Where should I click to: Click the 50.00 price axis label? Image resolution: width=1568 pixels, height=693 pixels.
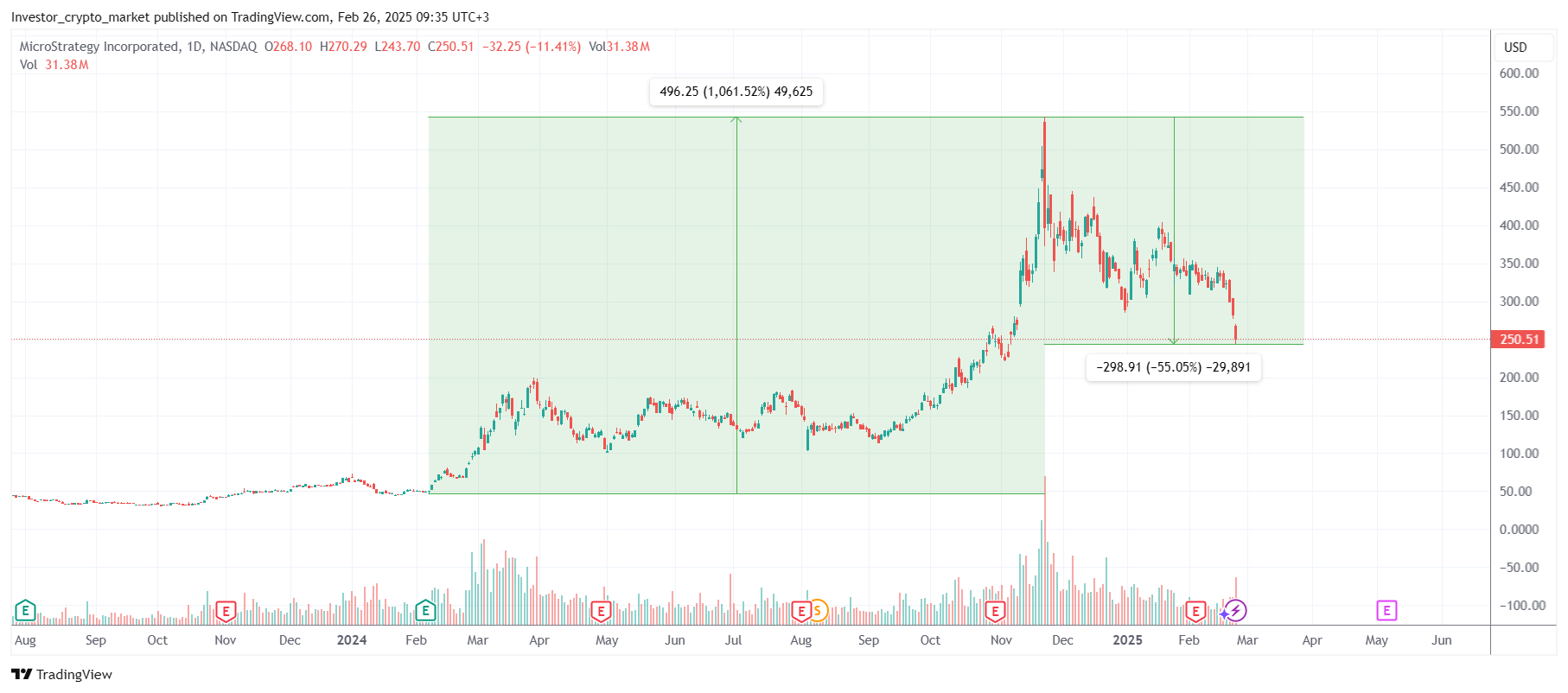[x=1516, y=492]
